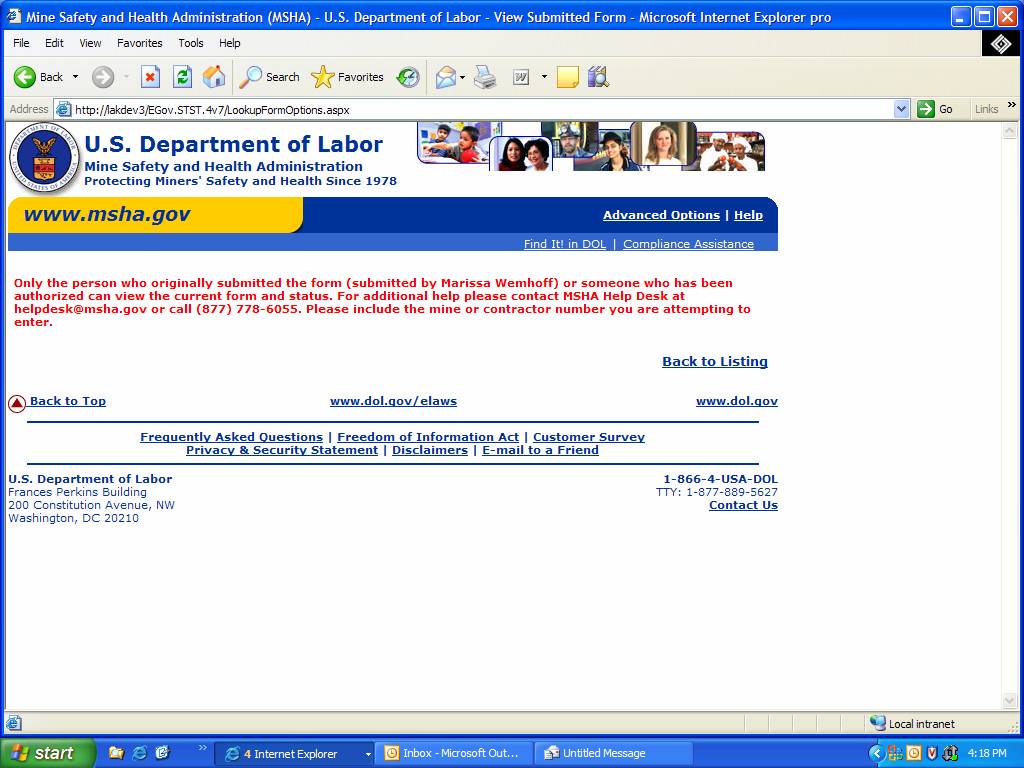This screenshot has width=1024, height=768.
Task: Open Freedom of Information Act link
Action: [428, 437]
